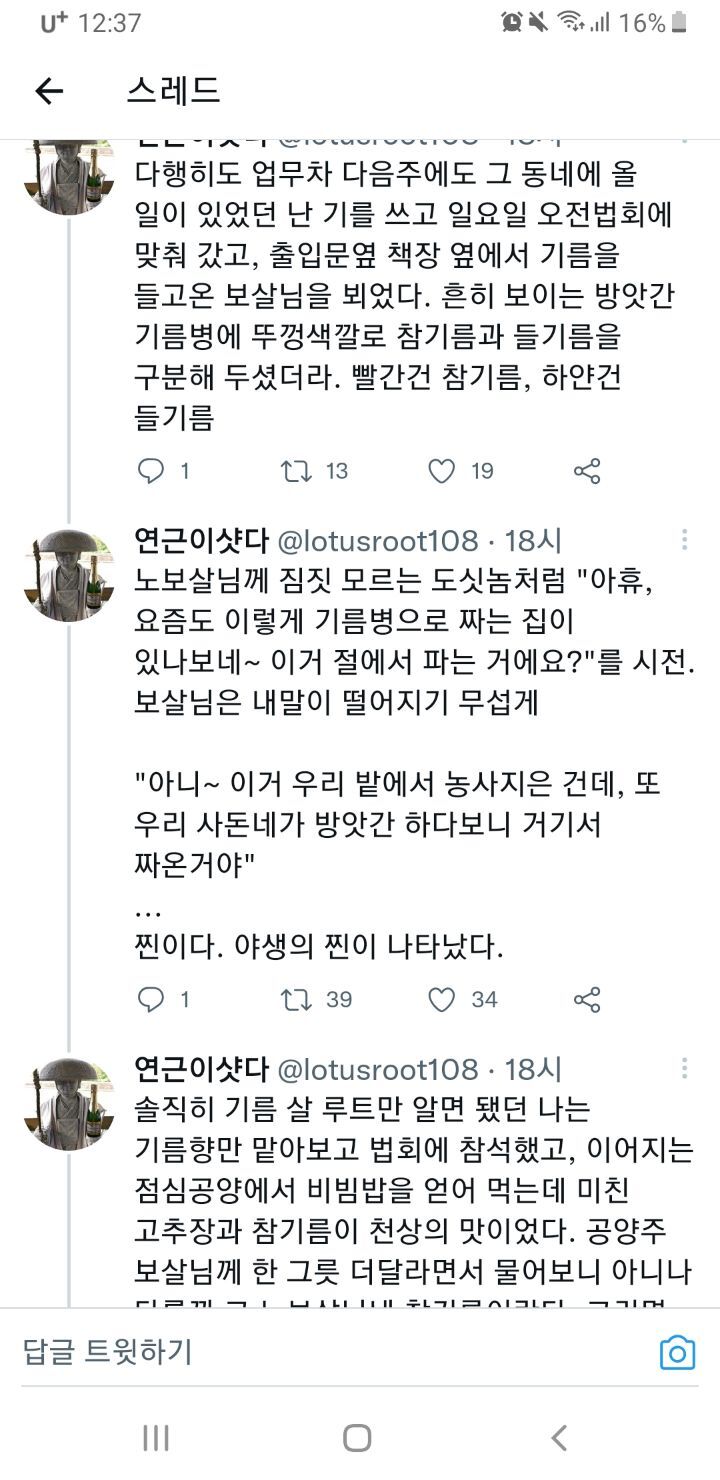Open 연근이샷다 profile name on the 솔직히 기름 tweet
The width and height of the screenshot is (720, 1480).
[x=201, y=1069]
